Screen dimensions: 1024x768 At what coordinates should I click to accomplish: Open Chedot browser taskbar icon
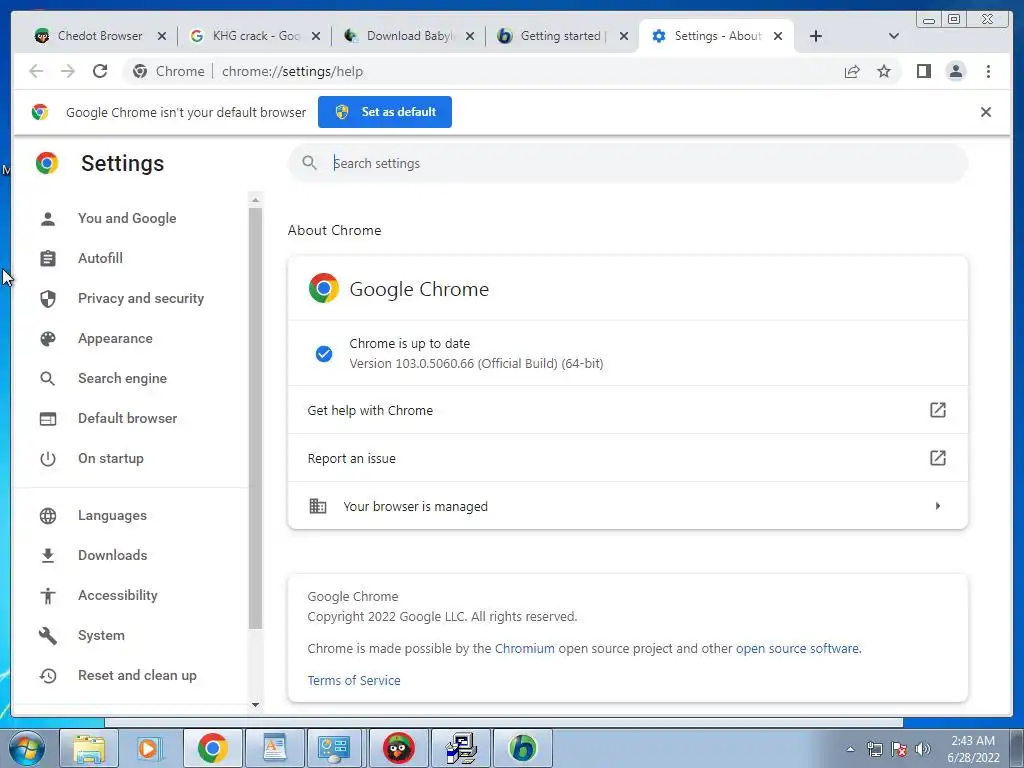pyautogui.click(x=398, y=748)
